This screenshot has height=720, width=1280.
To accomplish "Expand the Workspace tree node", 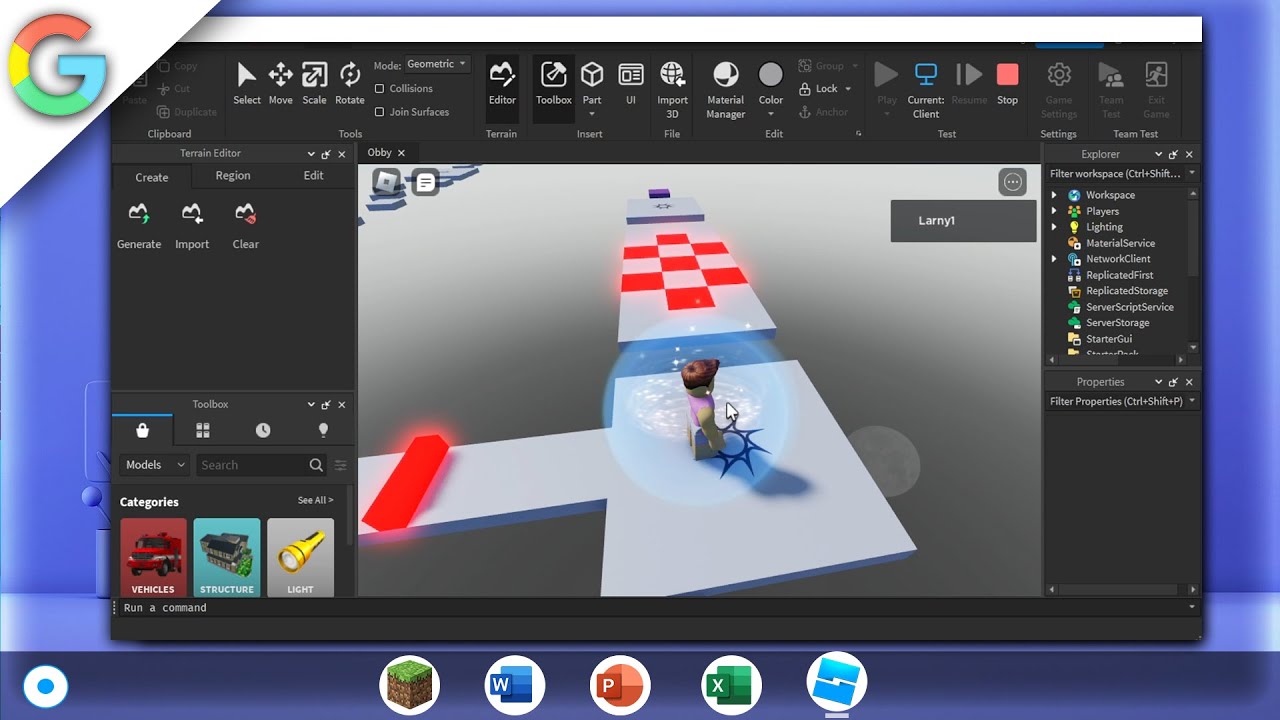I will [1054, 195].
